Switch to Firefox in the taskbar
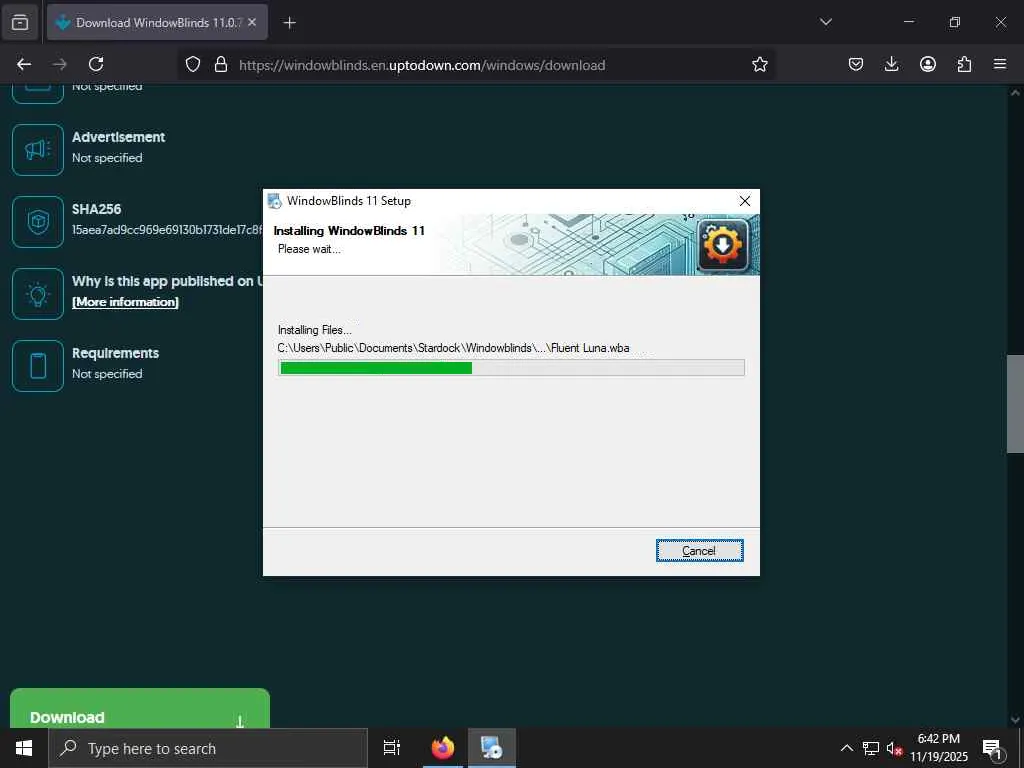Image resolution: width=1024 pixels, height=768 pixels. pos(443,748)
